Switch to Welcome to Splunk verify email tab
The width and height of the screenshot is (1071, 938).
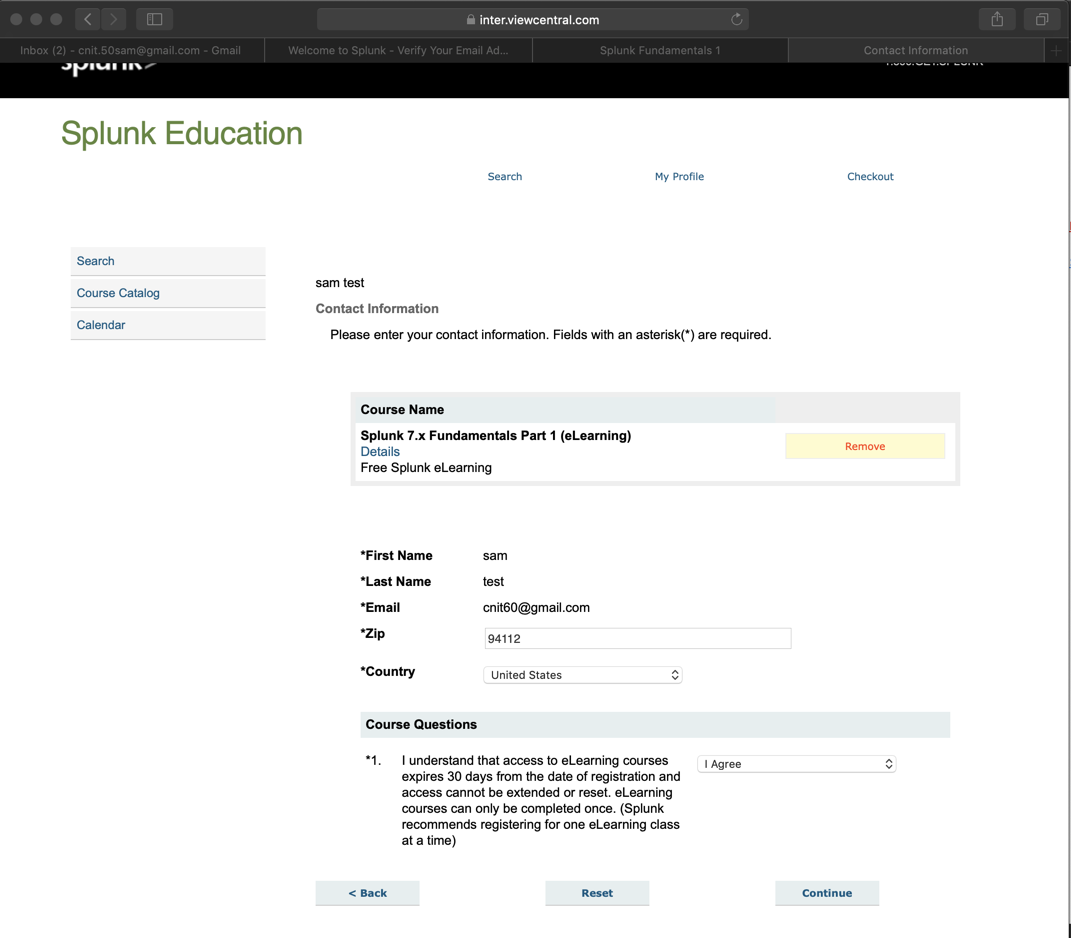[x=398, y=51]
